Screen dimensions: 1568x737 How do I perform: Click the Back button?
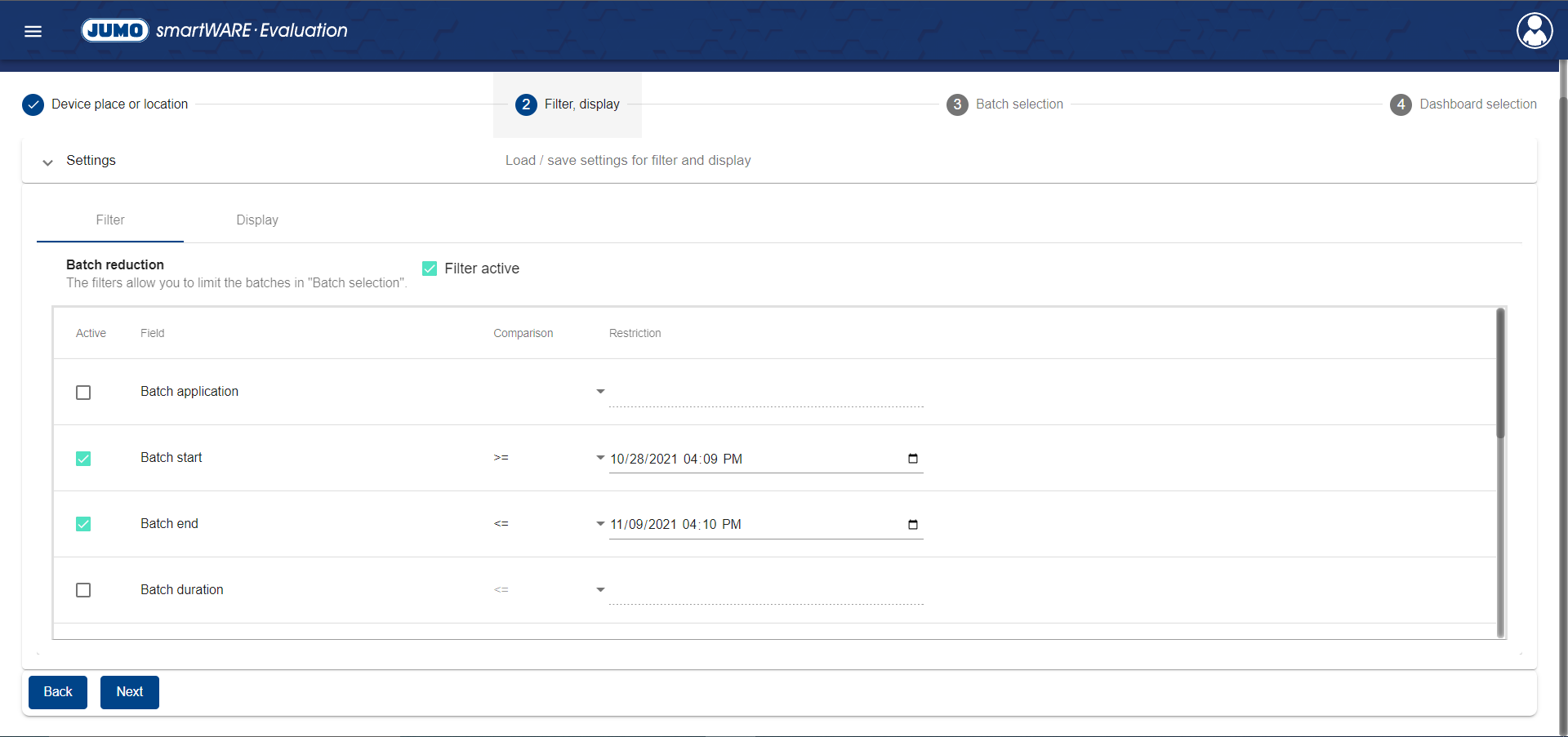click(x=58, y=692)
